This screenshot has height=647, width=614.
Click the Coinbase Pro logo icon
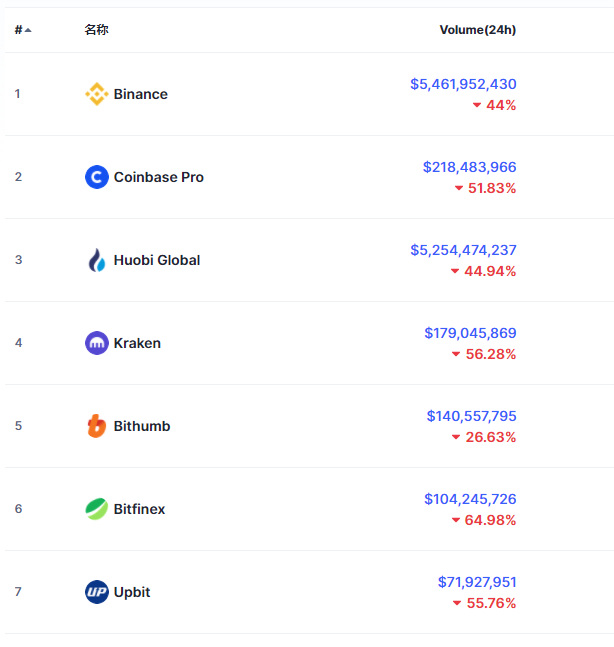[x=97, y=177]
